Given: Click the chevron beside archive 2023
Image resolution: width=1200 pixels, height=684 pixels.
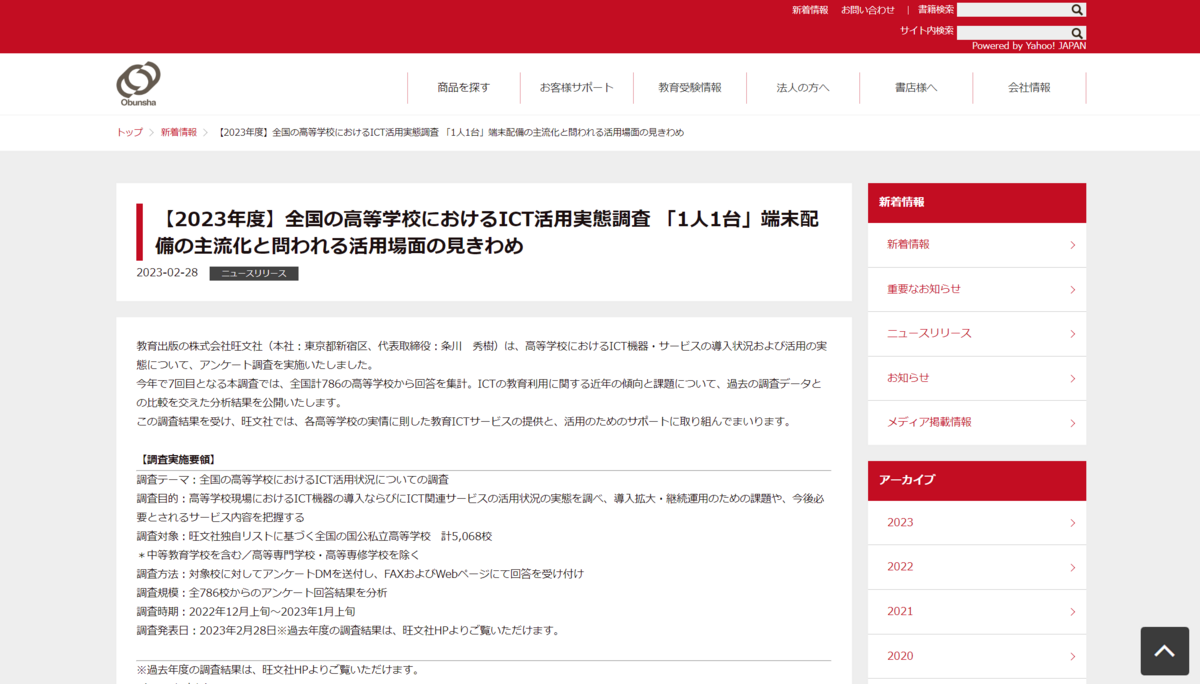Looking at the screenshot, I should click(x=1073, y=523).
